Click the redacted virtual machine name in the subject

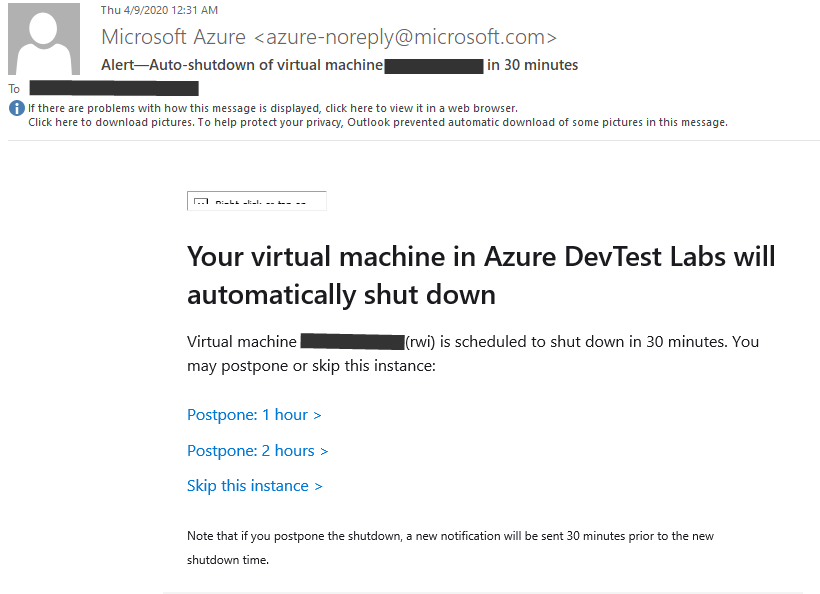[434, 66]
